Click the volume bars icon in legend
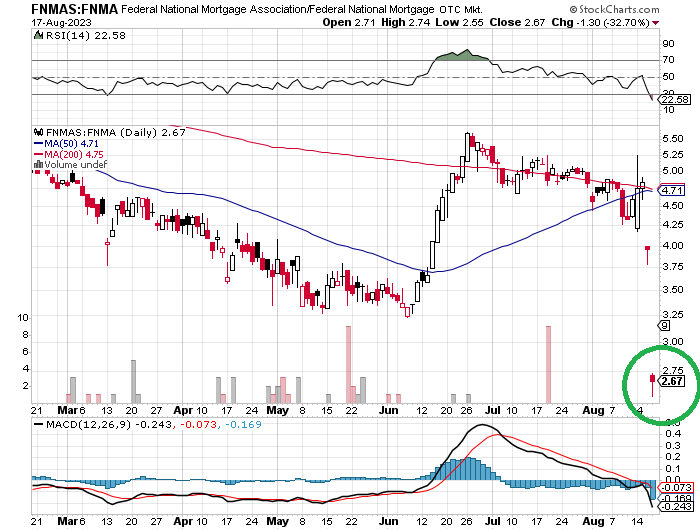Image resolution: width=700 pixels, height=530 pixels. (x=39, y=165)
